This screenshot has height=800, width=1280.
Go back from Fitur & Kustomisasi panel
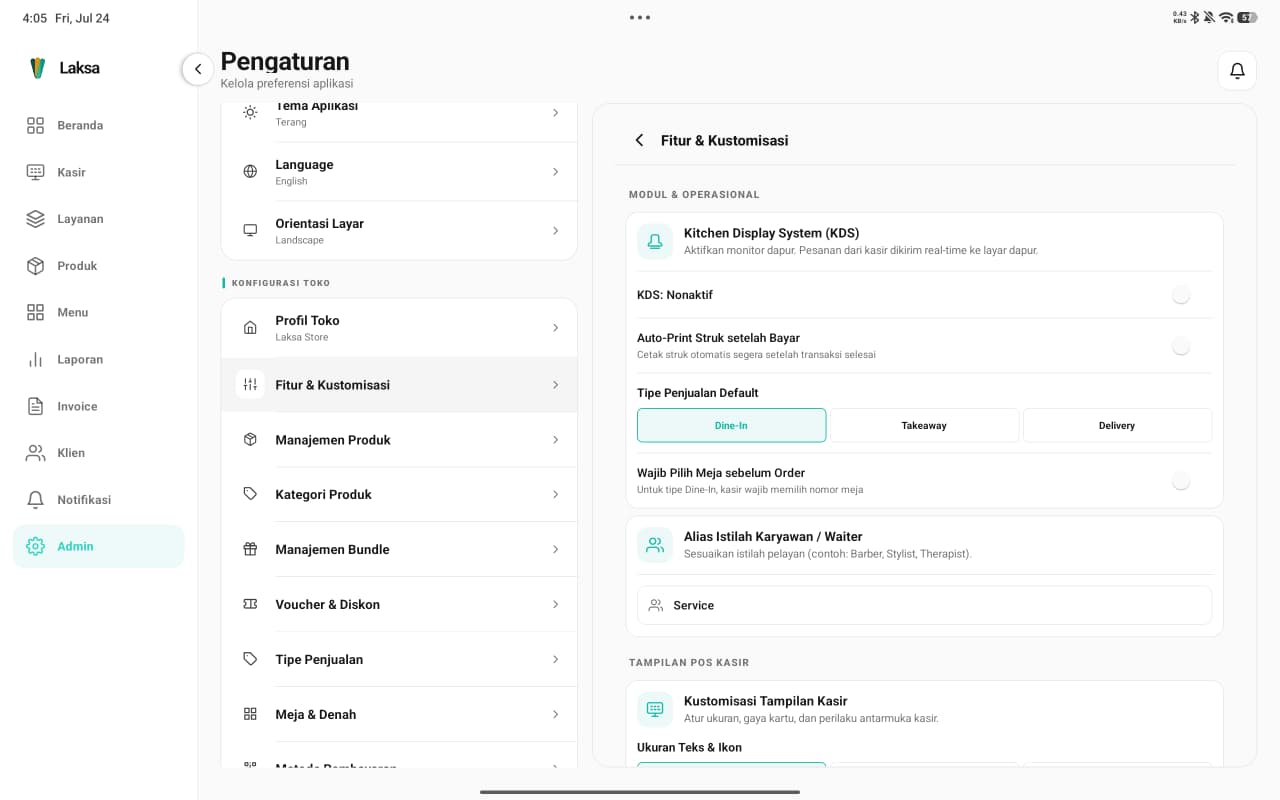[x=640, y=141]
